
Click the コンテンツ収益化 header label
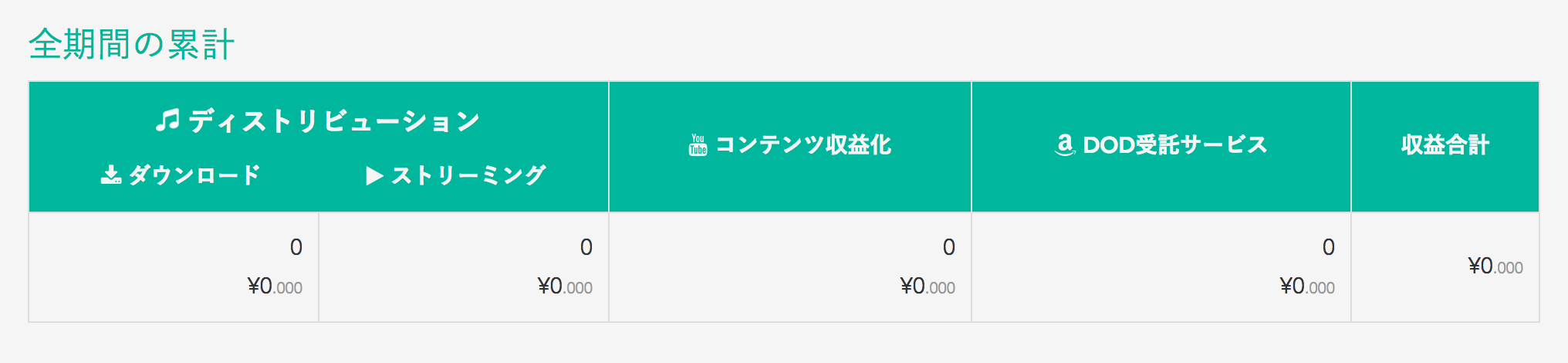point(803,145)
